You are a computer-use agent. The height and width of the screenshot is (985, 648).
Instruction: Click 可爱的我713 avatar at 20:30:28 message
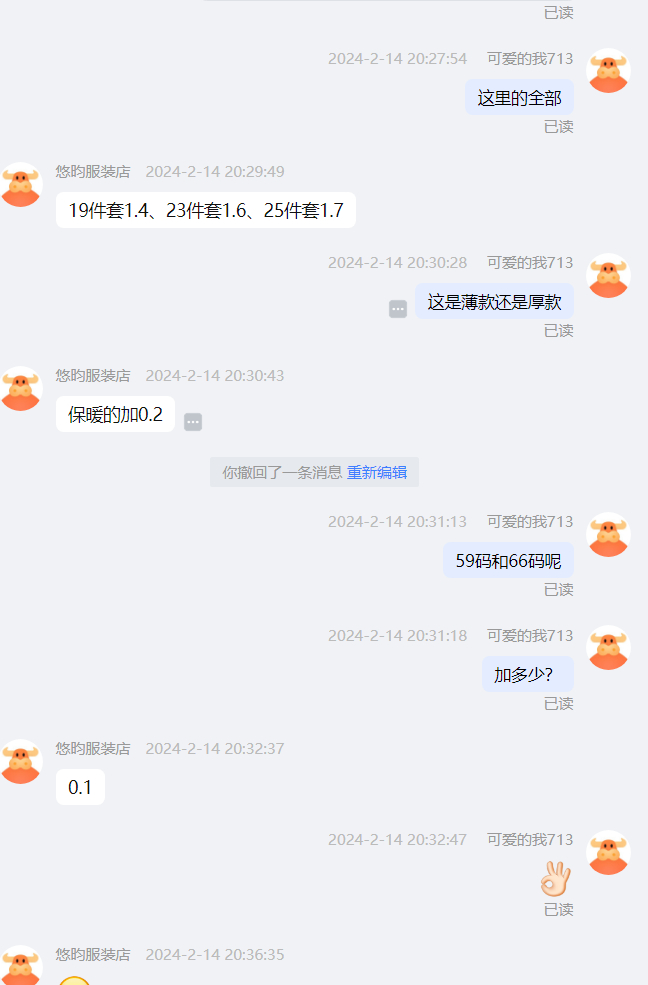click(608, 275)
